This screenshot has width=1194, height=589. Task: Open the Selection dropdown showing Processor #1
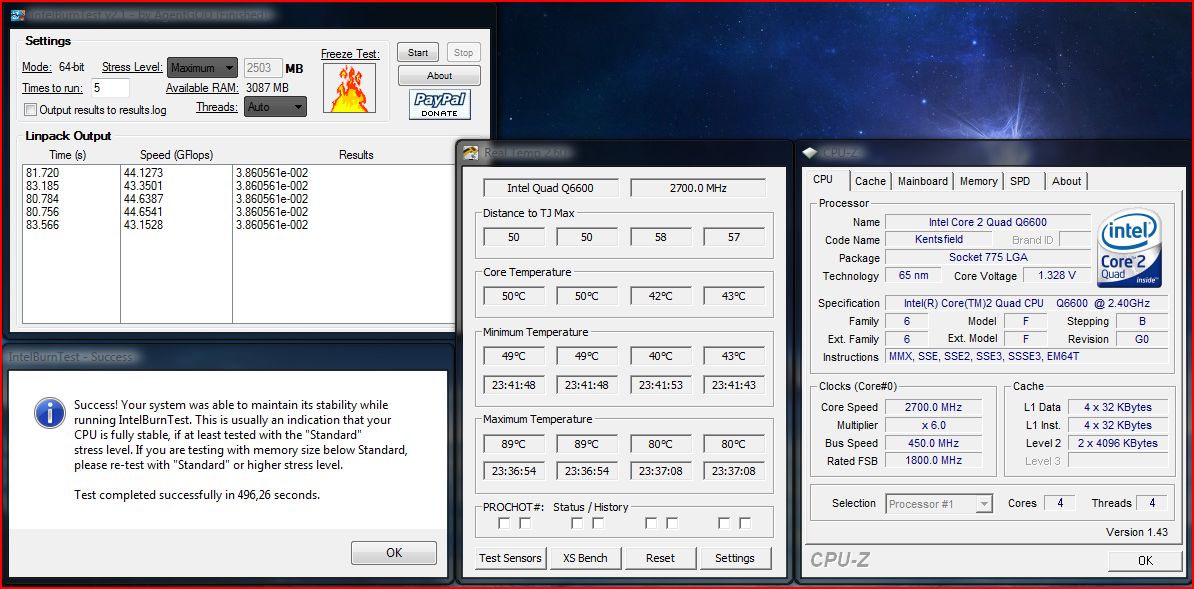940,504
